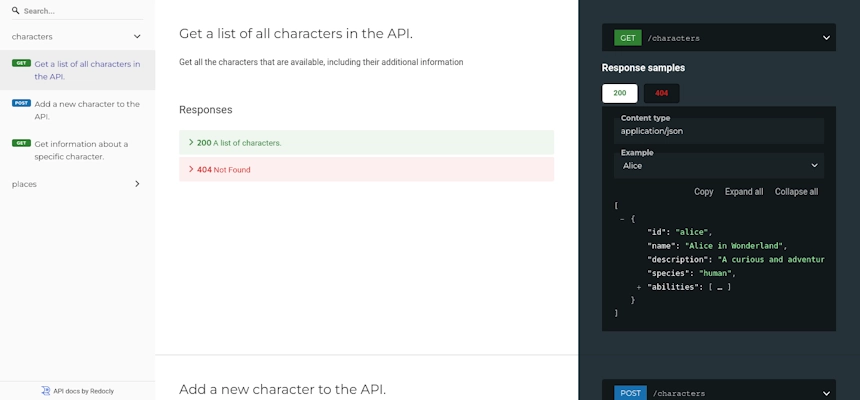Click the Responses section heading
860x400 pixels.
tap(206, 110)
